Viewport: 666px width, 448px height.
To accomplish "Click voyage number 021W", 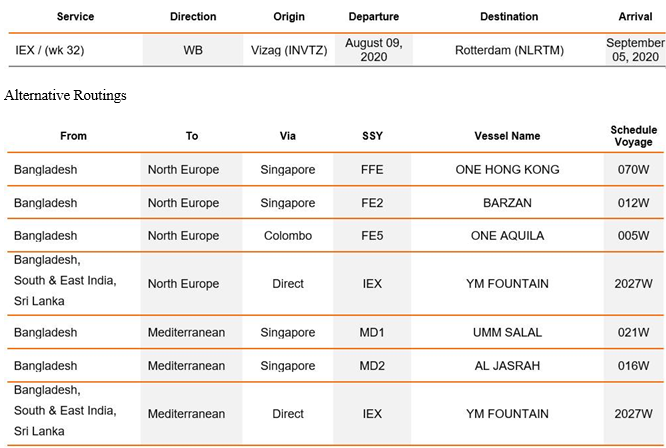I will coord(633,332).
